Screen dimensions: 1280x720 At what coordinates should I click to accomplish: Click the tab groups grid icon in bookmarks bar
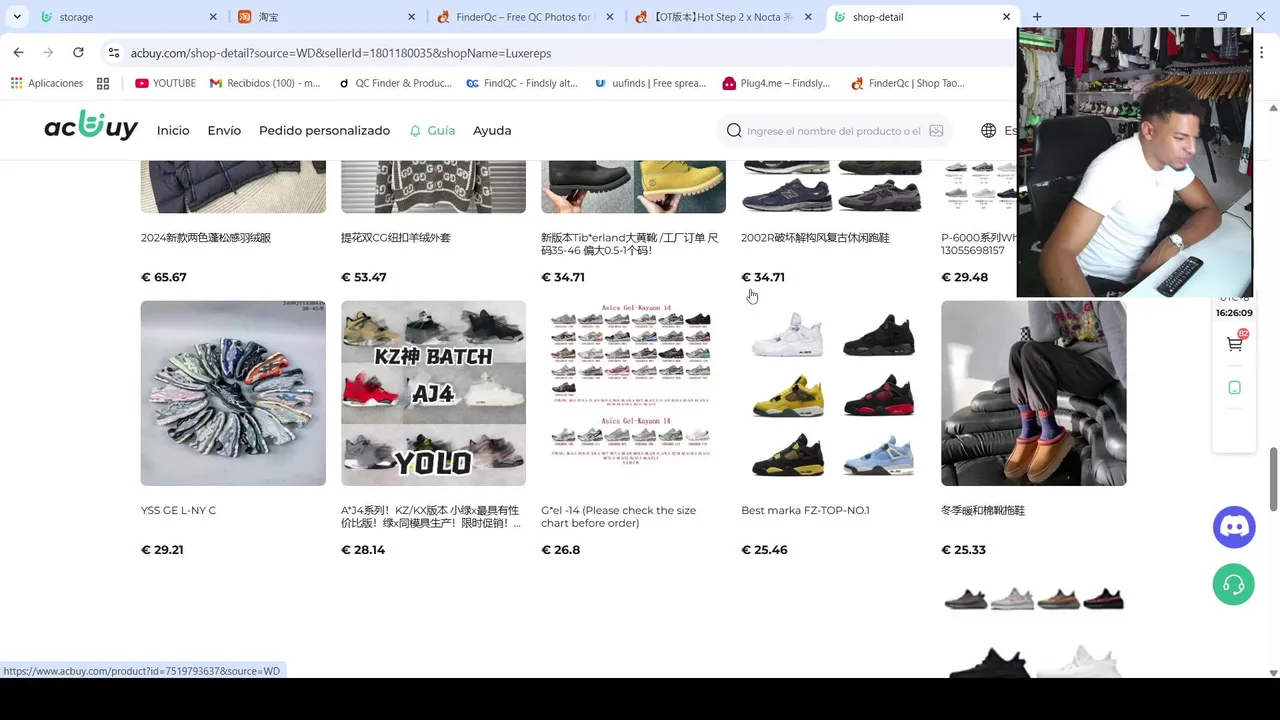tap(103, 83)
